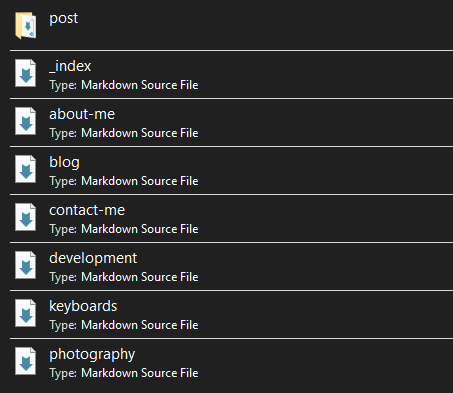
Task: Select the post folder icon
Action: click(26, 25)
